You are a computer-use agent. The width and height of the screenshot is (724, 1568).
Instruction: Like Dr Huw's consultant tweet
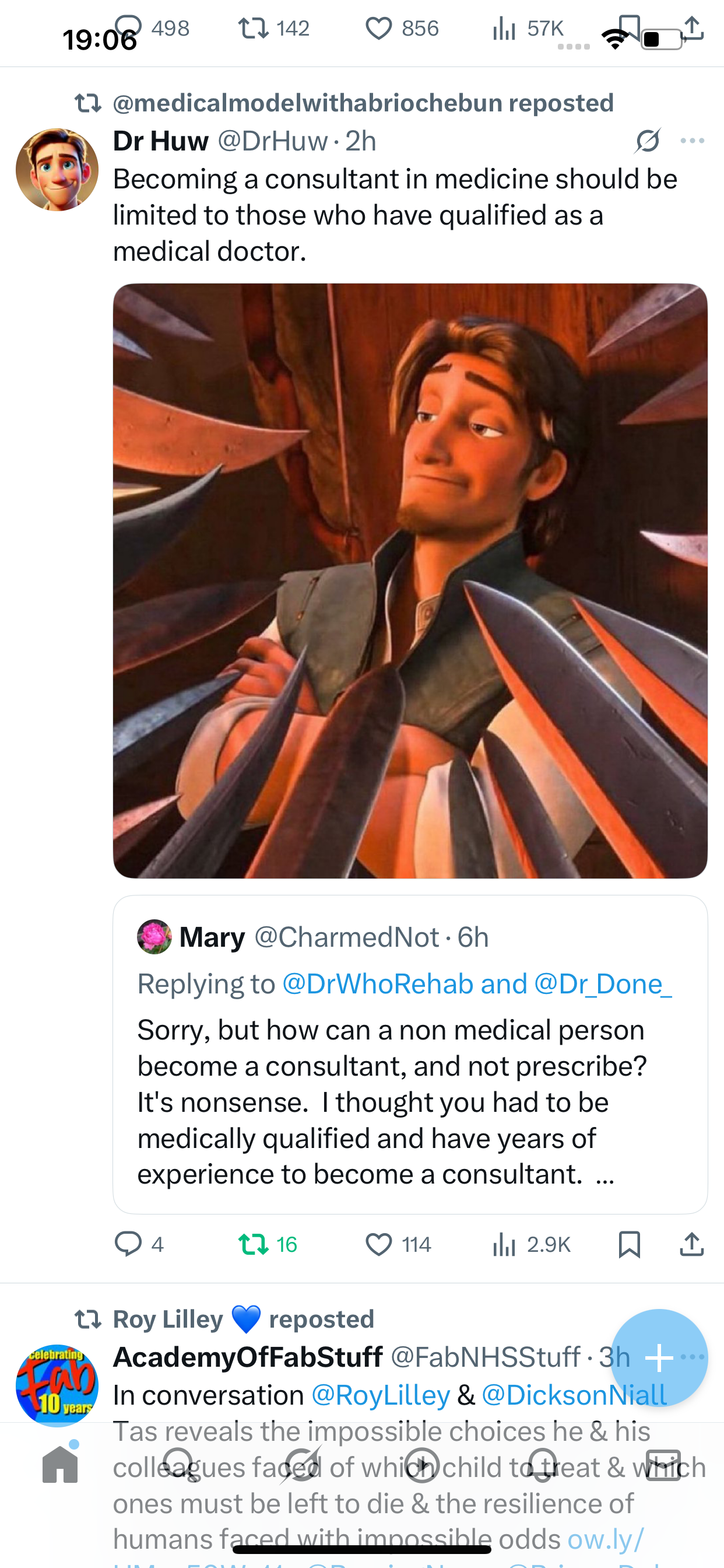[379, 1244]
